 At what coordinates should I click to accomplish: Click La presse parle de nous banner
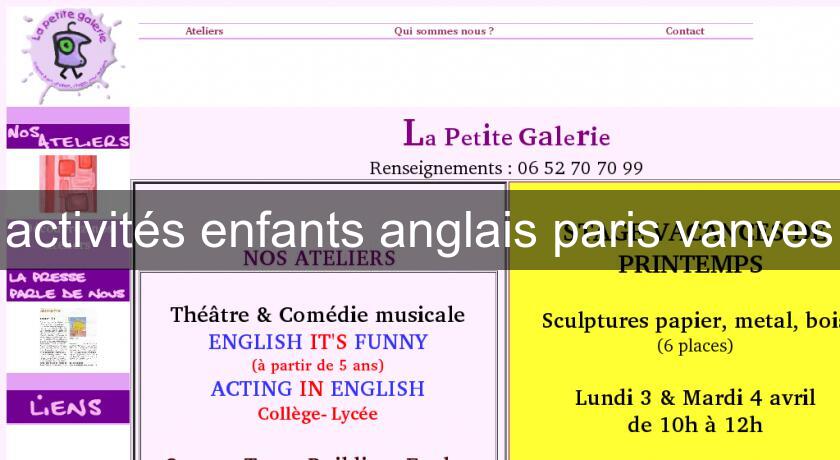(68, 285)
